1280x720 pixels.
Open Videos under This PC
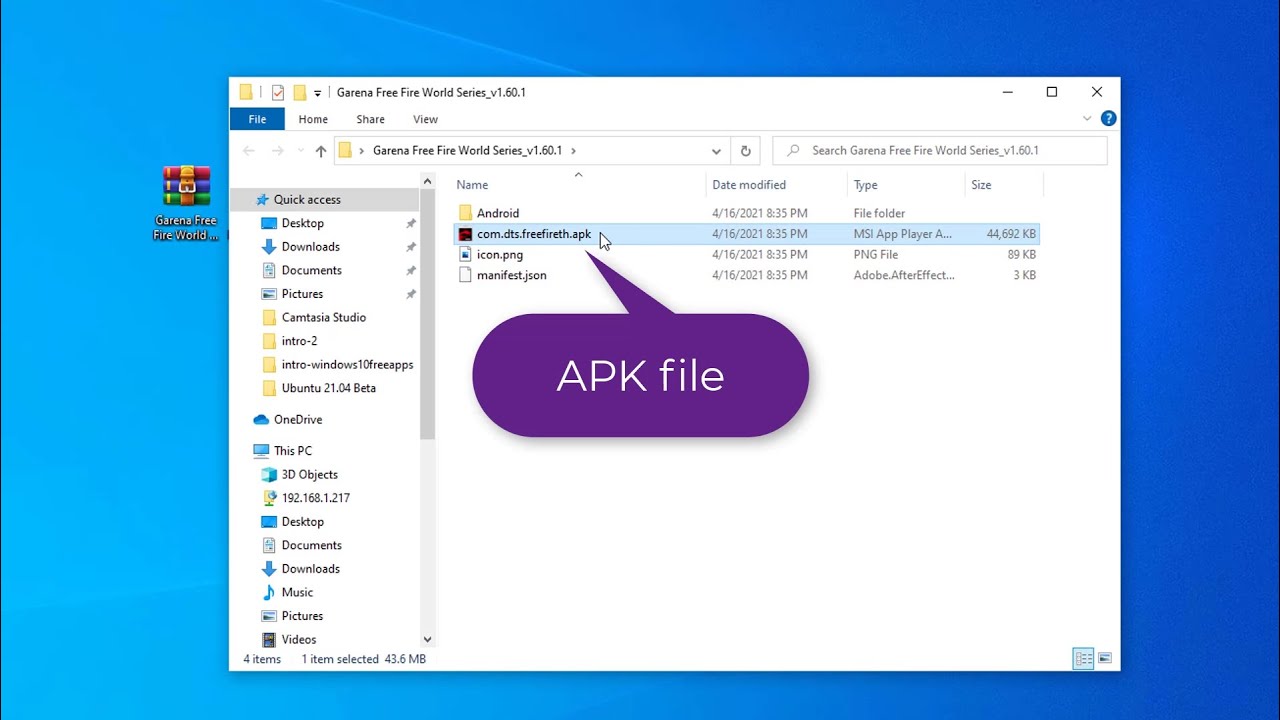(298, 640)
